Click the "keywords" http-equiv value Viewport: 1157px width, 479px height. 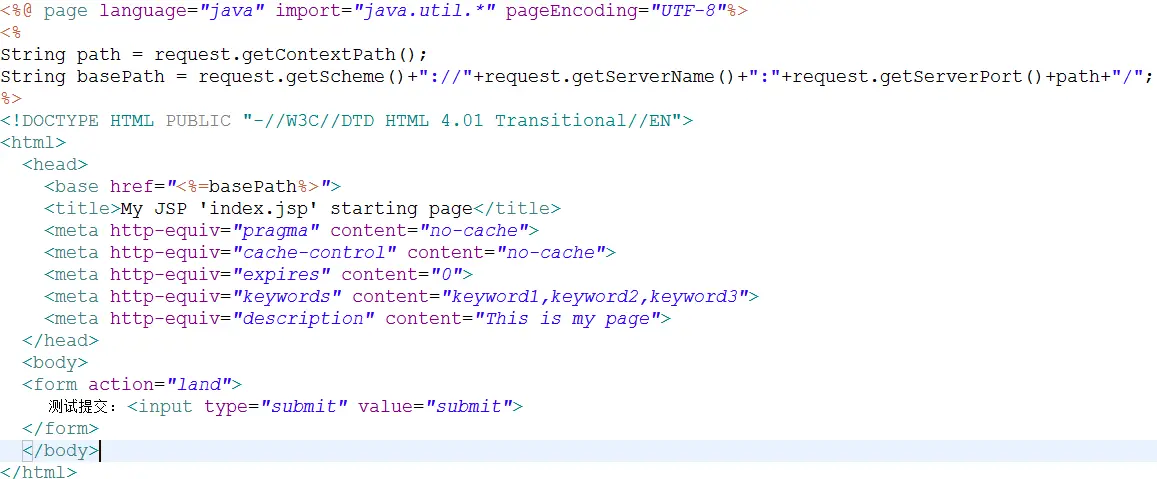286,297
